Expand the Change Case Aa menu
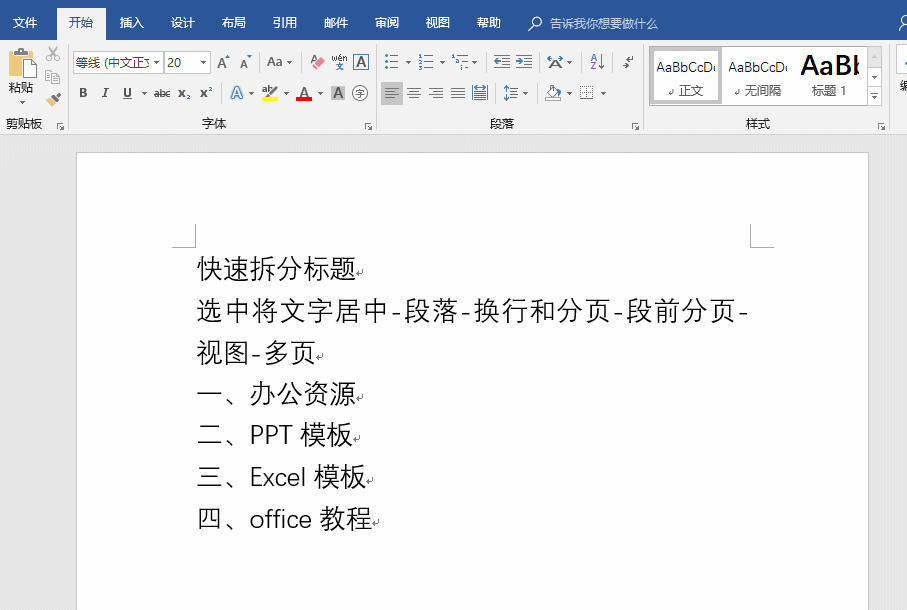 click(279, 62)
